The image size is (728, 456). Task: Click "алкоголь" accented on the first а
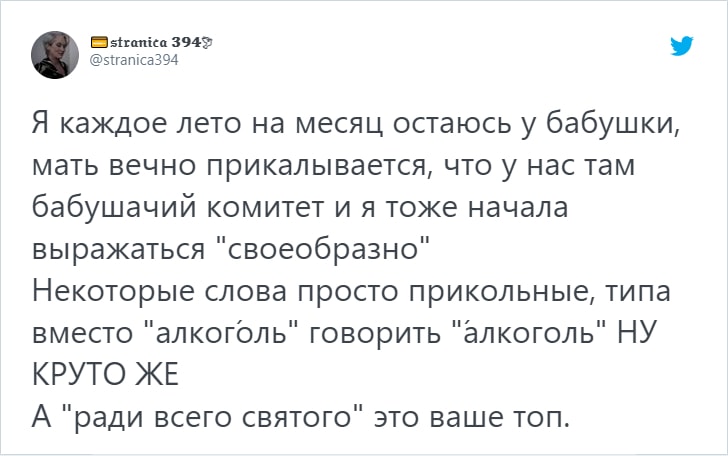[529, 332]
